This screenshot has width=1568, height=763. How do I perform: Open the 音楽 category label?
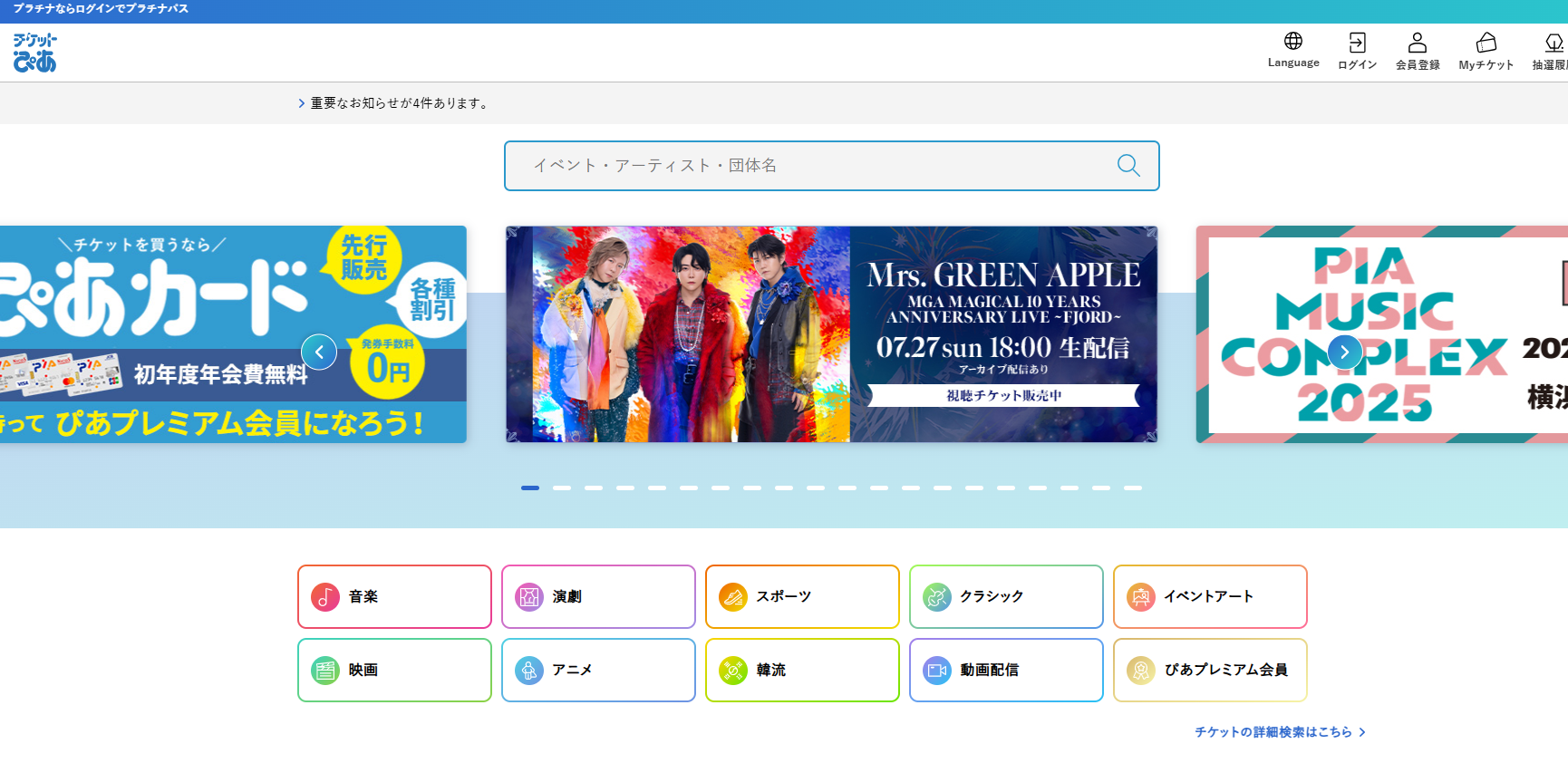coord(363,596)
